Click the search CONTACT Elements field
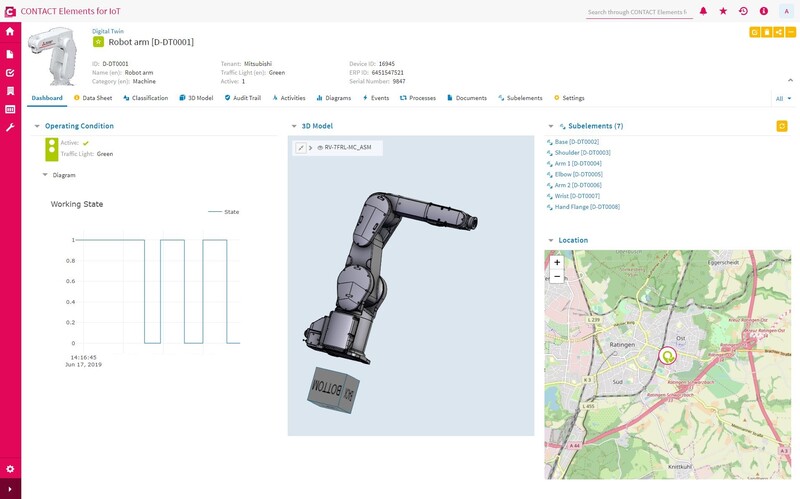This screenshot has width=800, height=499. pyautogui.click(x=637, y=12)
